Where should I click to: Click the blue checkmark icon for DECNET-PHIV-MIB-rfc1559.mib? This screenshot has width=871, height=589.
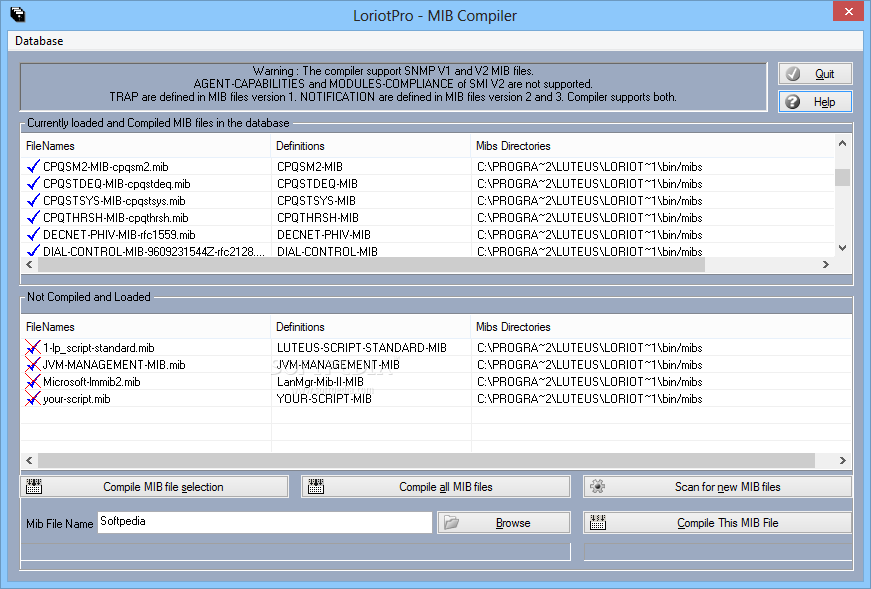click(x=33, y=234)
